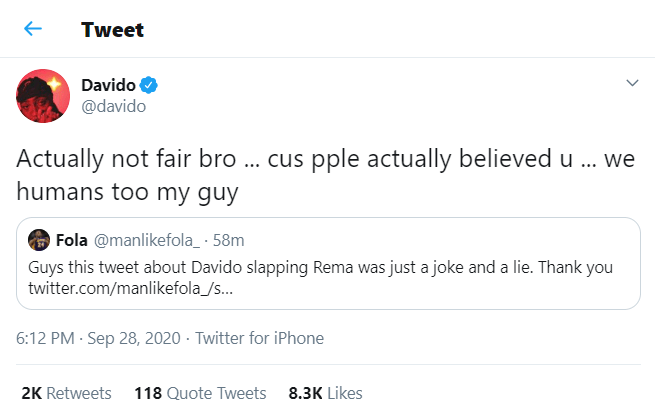The image size is (655, 420).
Task: Expand the tweet options chevron
Action: [x=631, y=83]
